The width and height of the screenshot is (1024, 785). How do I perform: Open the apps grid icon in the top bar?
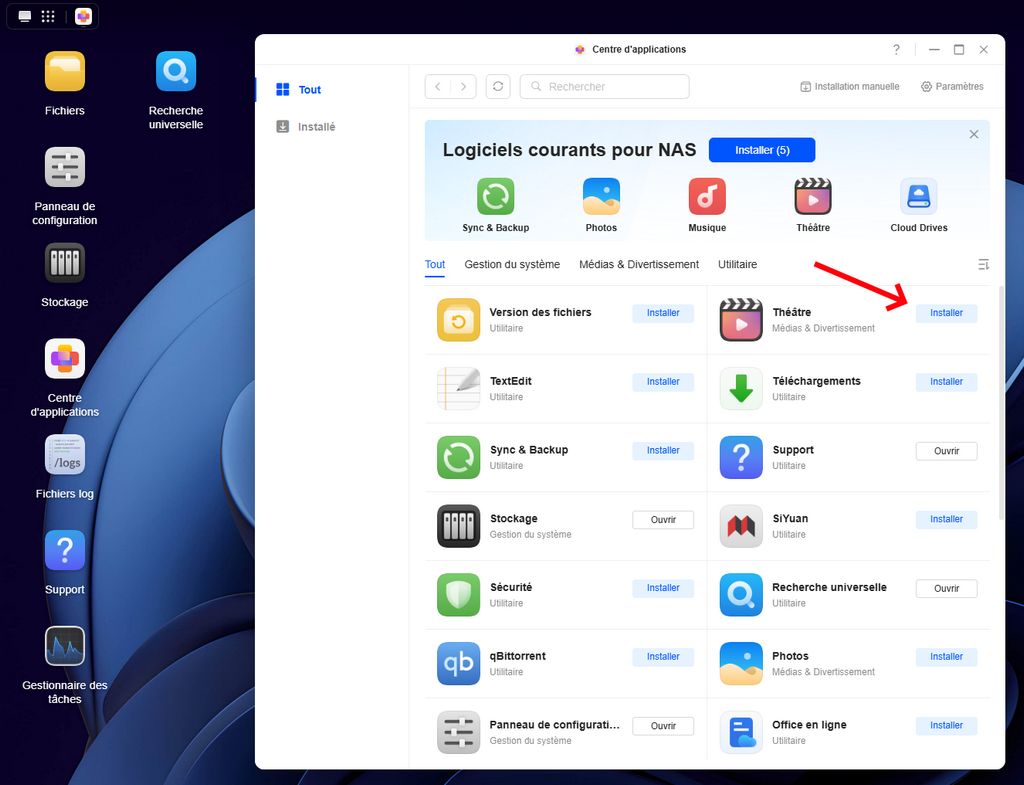[x=48, y=17]
